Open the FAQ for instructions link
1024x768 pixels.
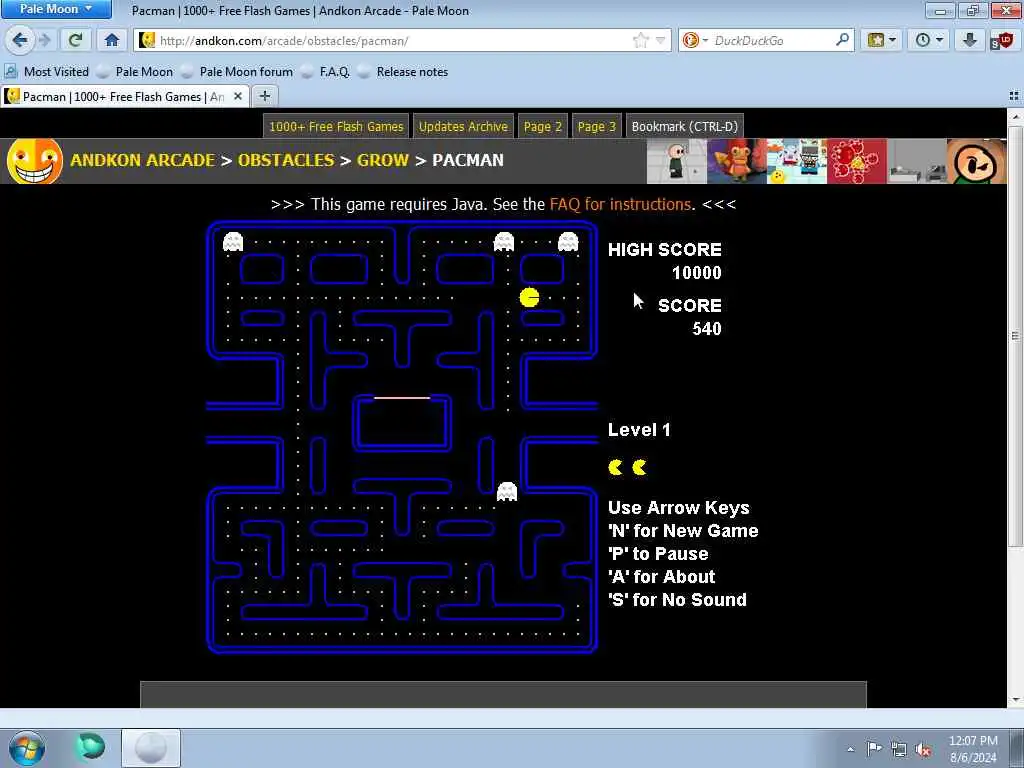pyautogui.click(x=620, y=204)
